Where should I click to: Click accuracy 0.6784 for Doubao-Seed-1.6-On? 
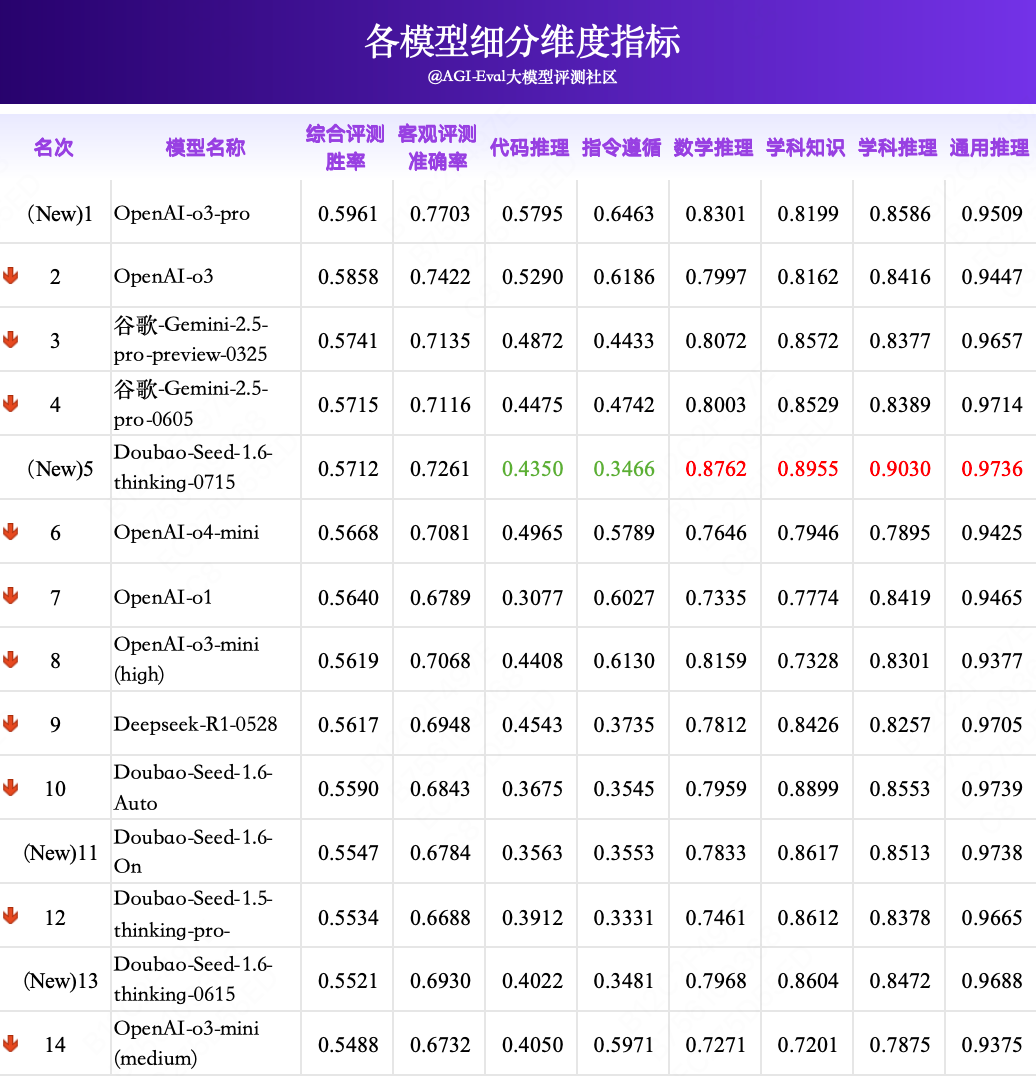tap(440, 852)
